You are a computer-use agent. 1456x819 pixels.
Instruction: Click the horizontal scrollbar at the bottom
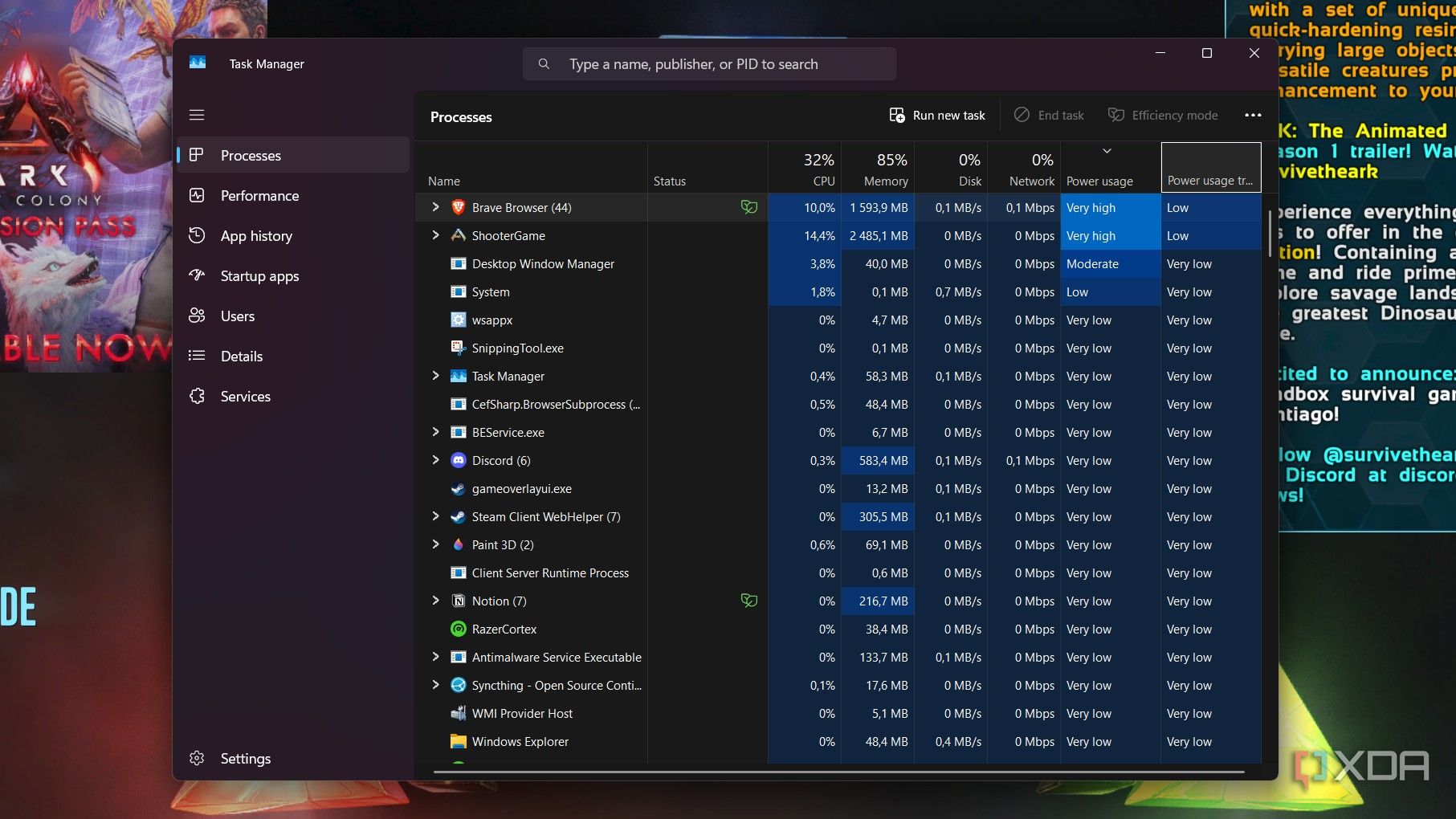click(838, 772)
